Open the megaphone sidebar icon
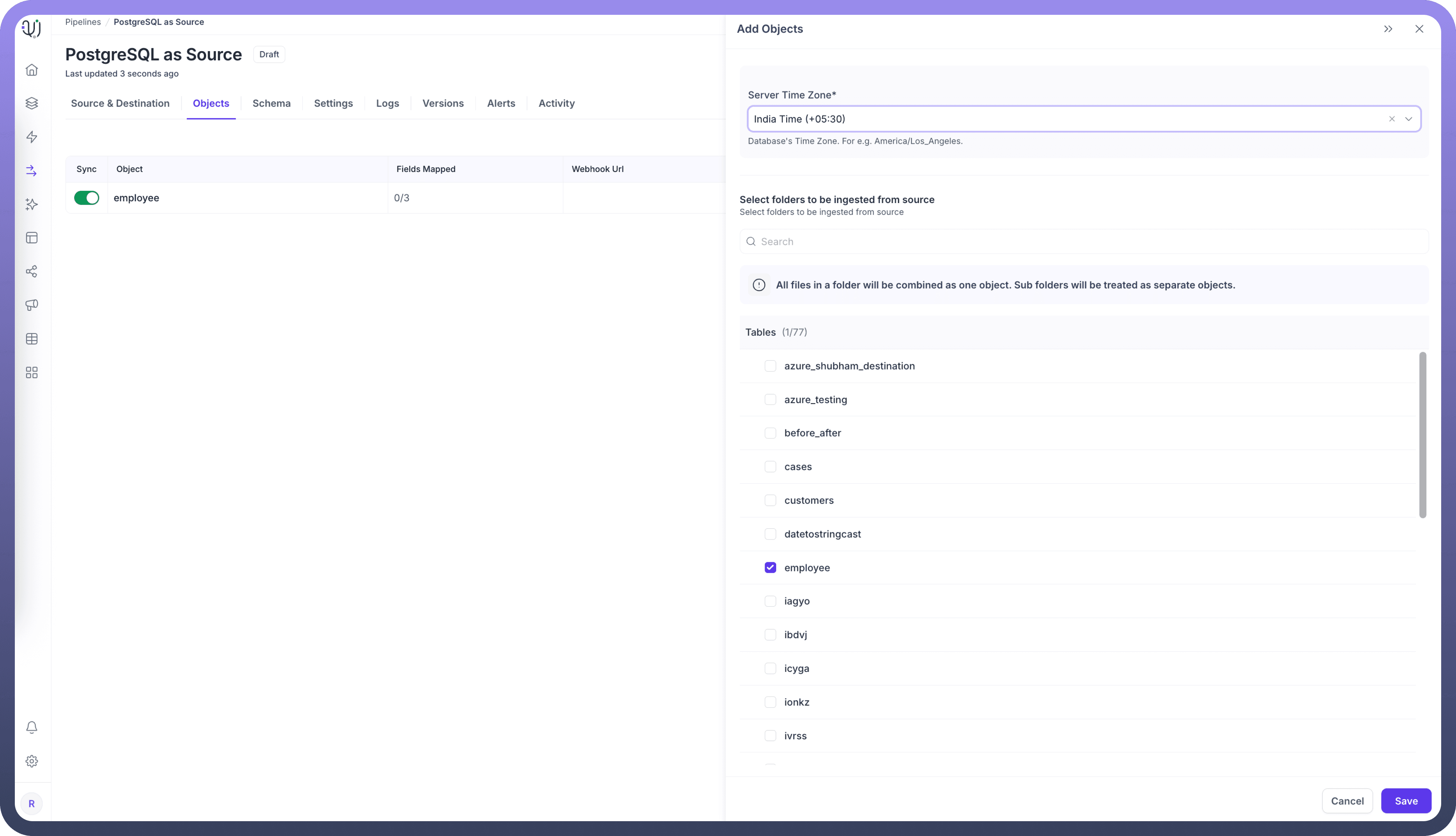 [x=32, y=305]
